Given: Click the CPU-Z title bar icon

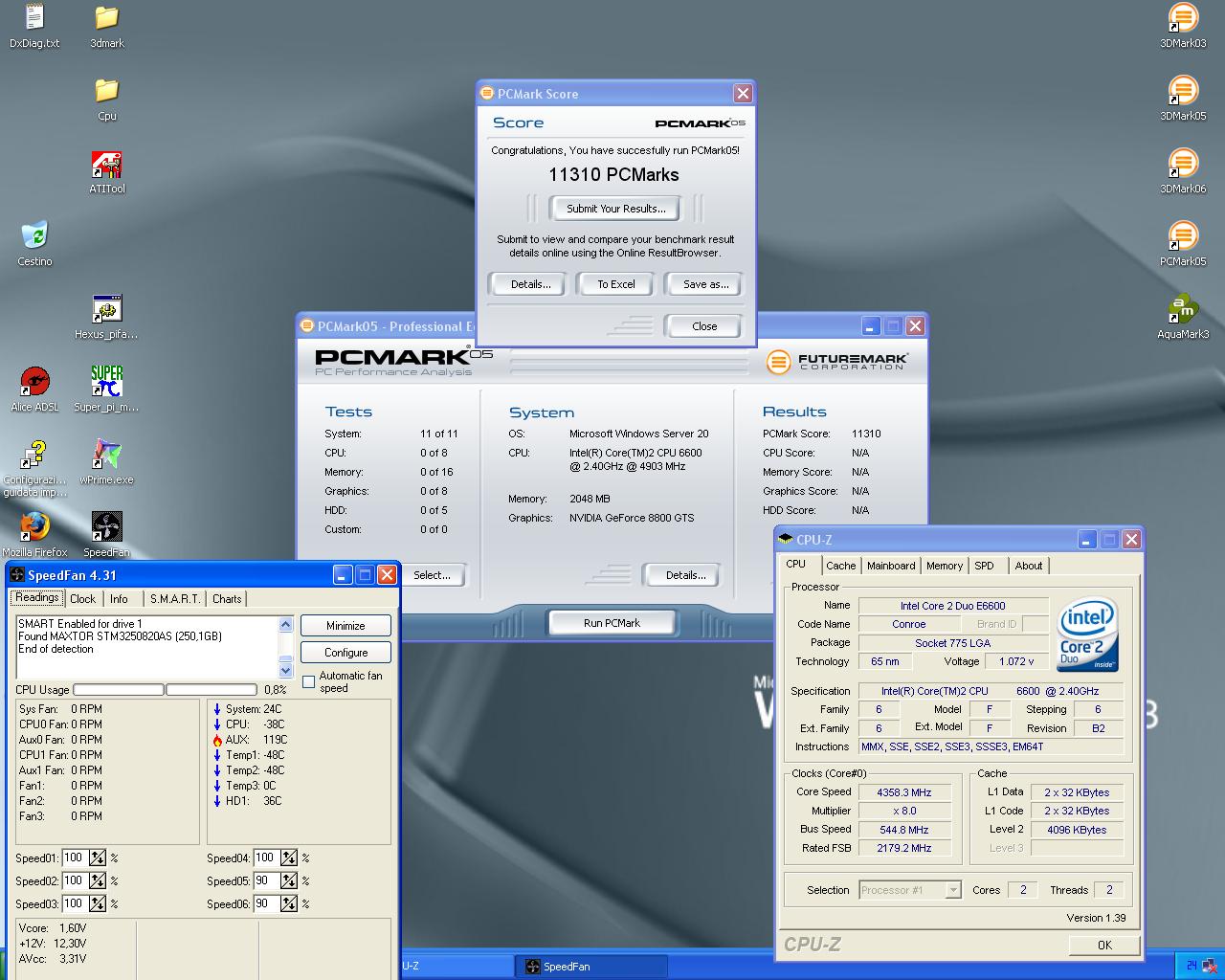Looking at the screenshot, I should pyautogui.click(x=786, y=540).
